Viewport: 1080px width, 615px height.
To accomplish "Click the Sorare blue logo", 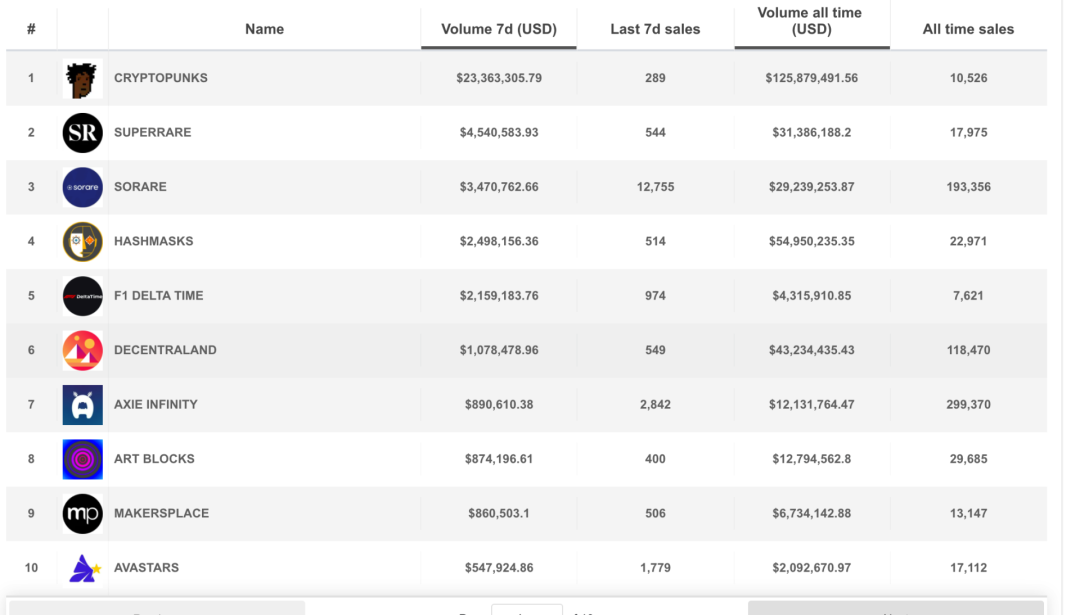I will click(x=83, y=187).
